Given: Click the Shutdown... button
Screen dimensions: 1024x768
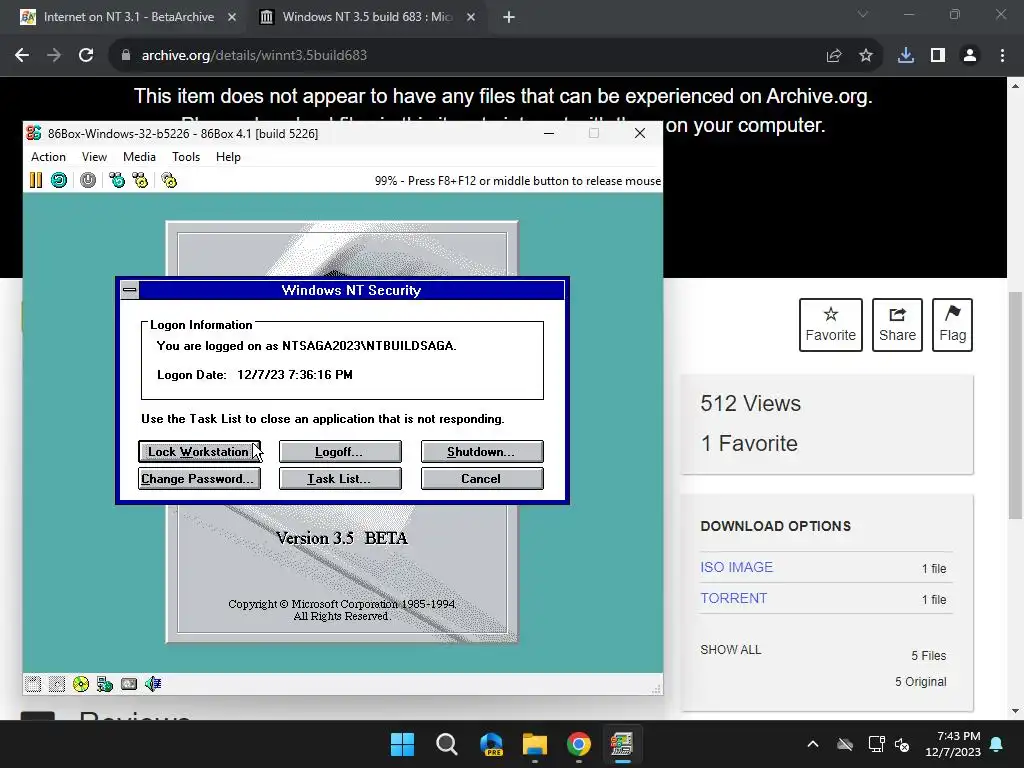Looking at the screenshot, I should 482,451.
